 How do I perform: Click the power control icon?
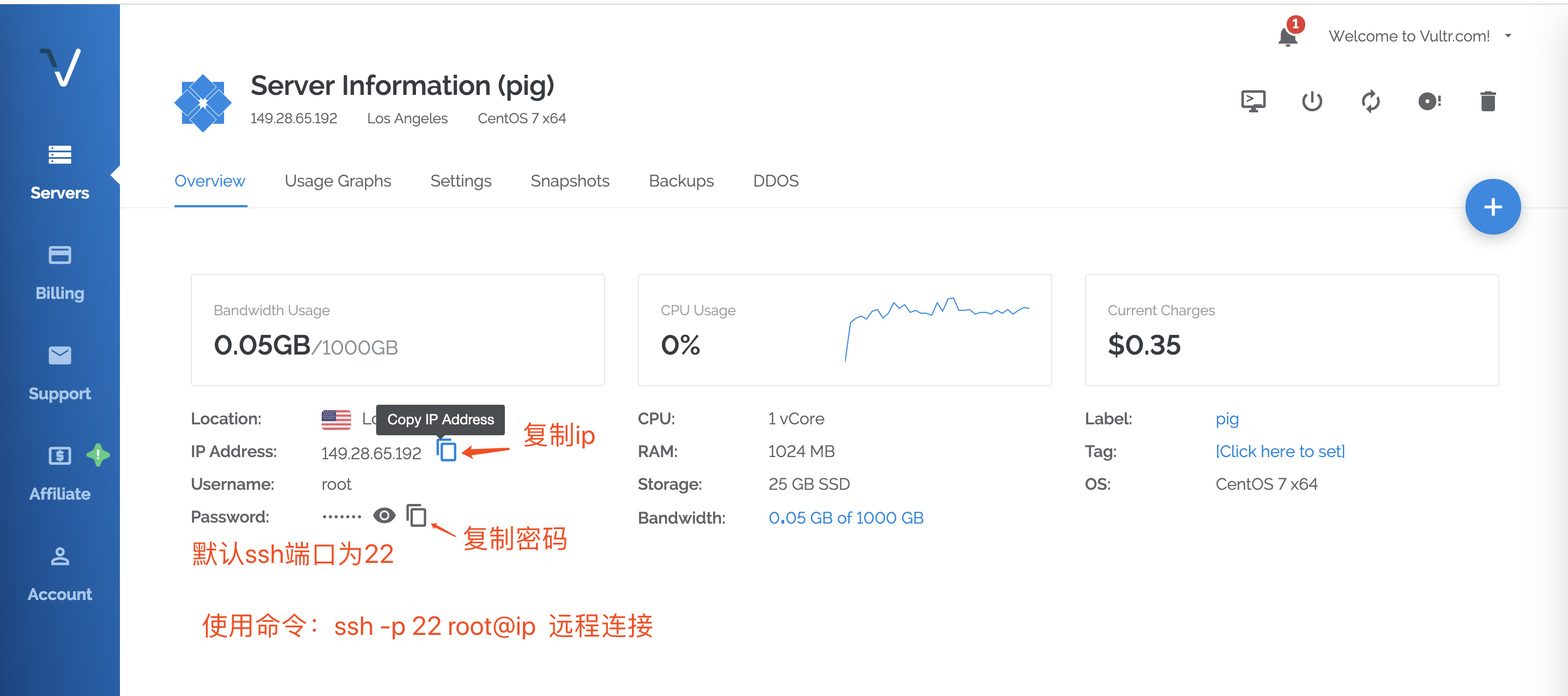pos(1312,101)
